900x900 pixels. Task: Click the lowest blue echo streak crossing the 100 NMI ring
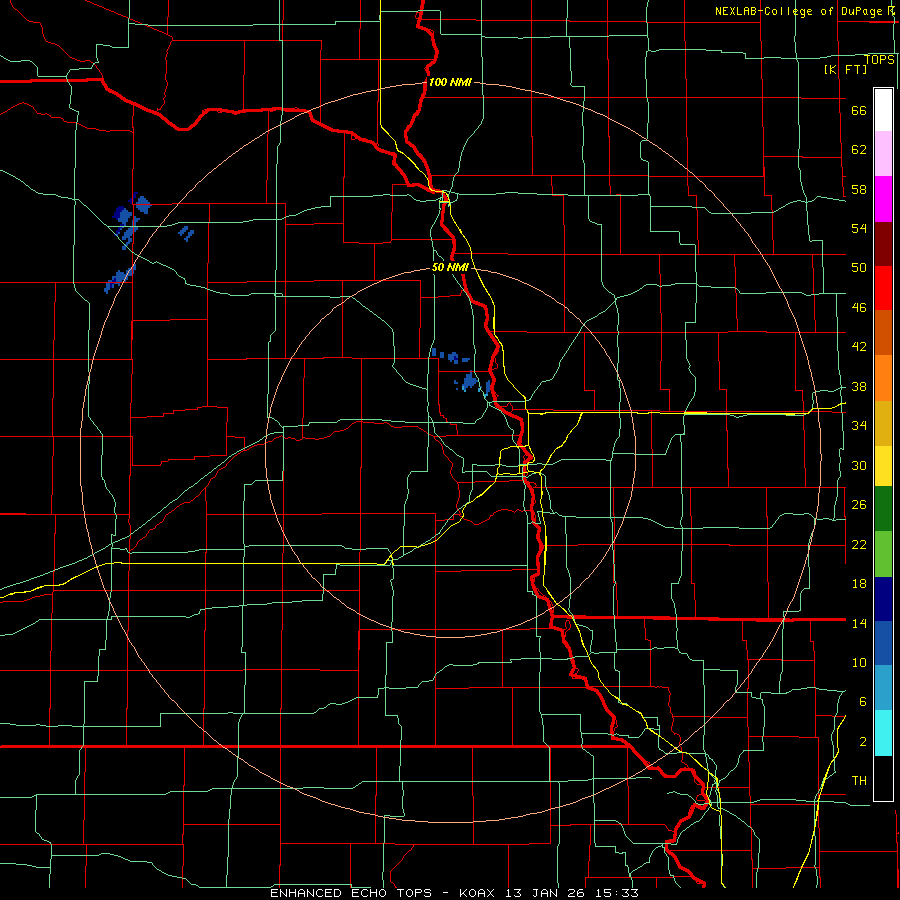(x=119, y=279)
